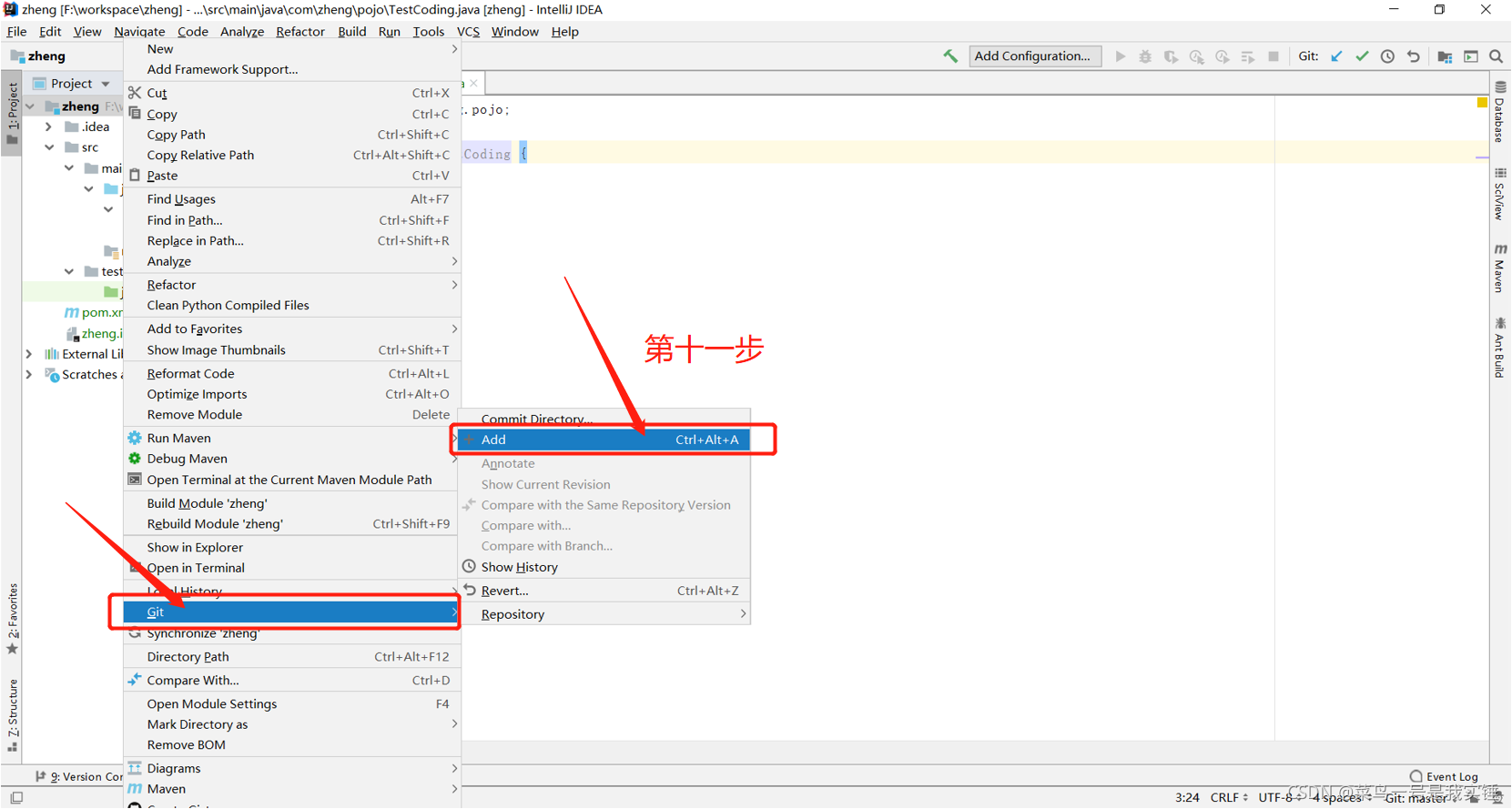Image resolution: width=1512 pixels, height=809 pixels.
Task: Choose Cut from the context menu
Action: tap(292, 93)
